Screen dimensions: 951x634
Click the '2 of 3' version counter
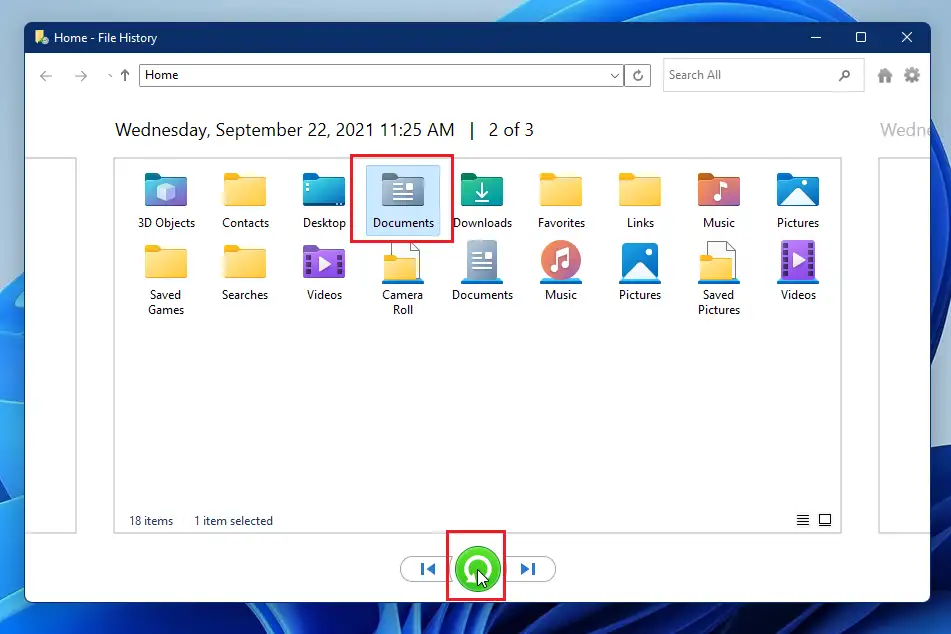point(511,130)
